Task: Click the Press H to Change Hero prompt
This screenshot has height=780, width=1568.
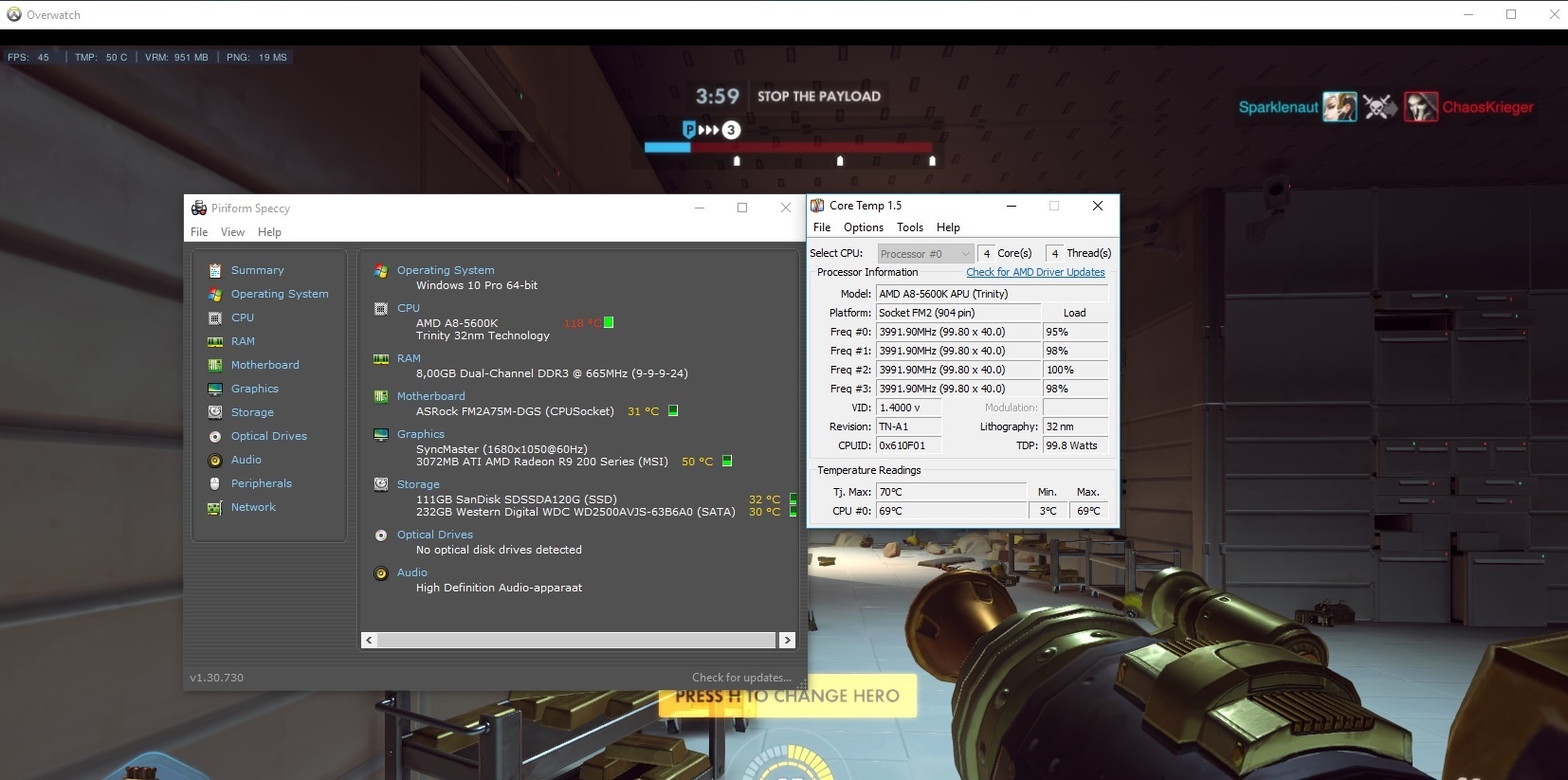Action: tap(788, 696)
